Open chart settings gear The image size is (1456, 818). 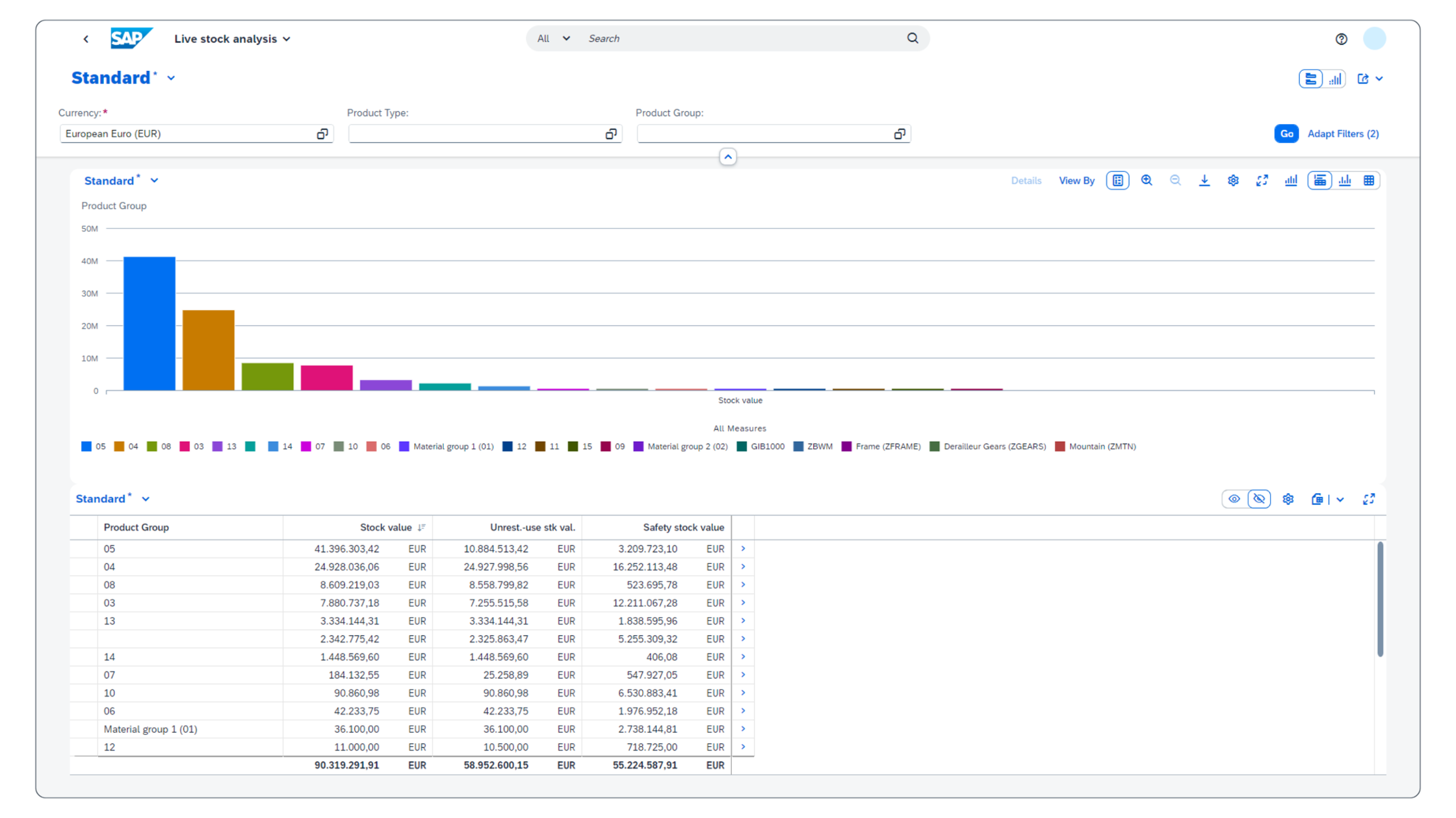(1233, 181)
